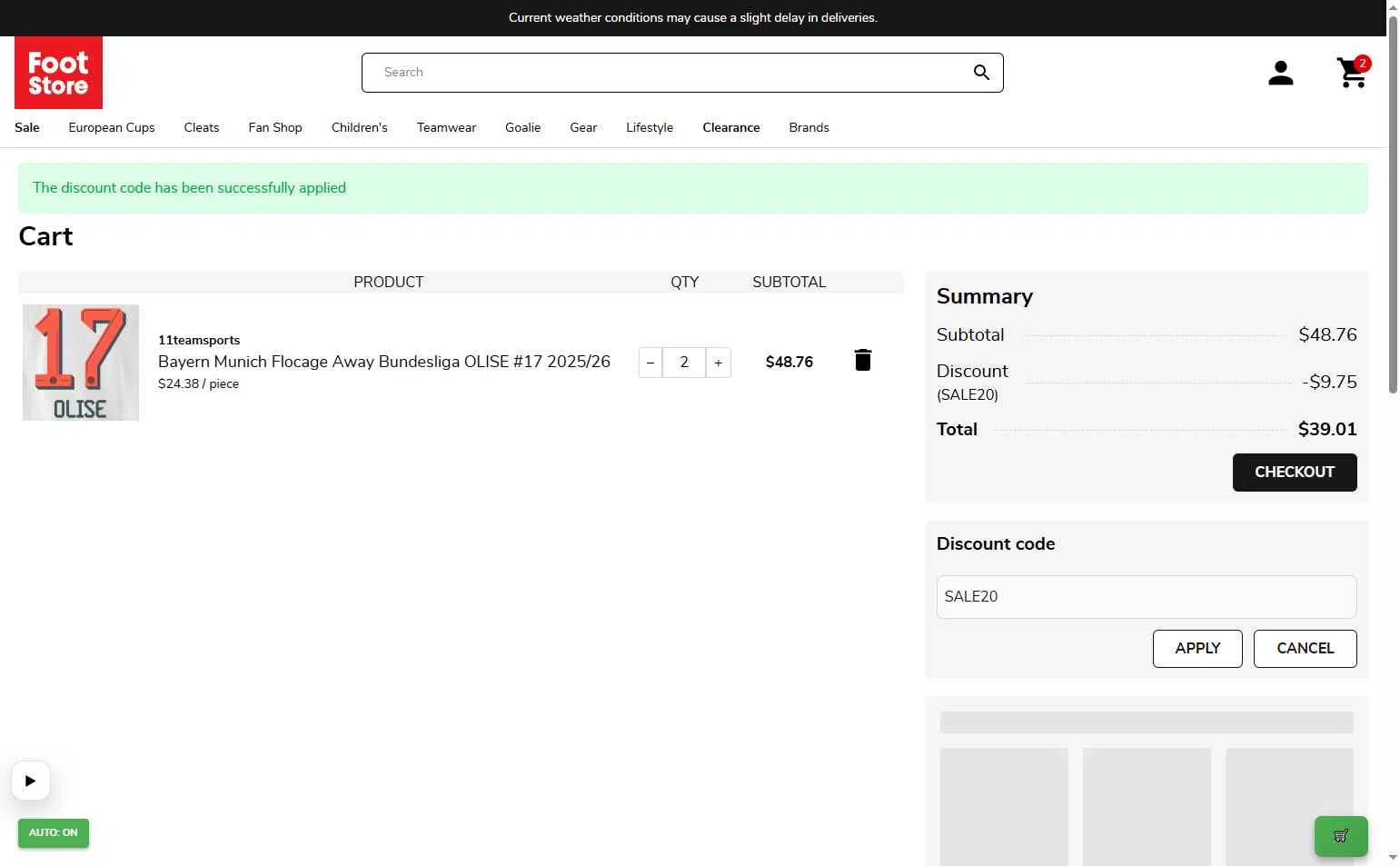Click the "Summary" heading

[x=985, y=296]
